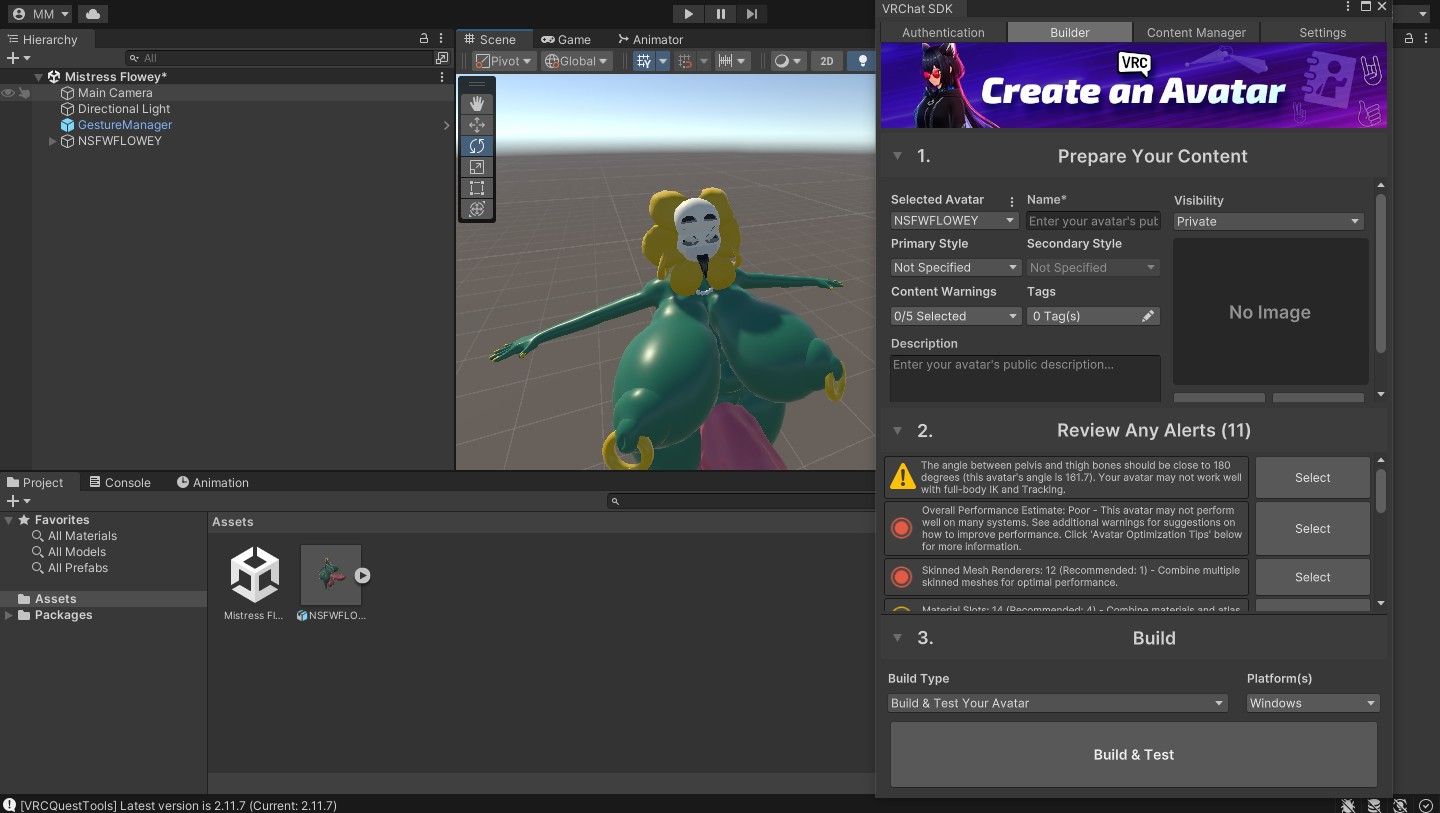Toggle scene lighting bulb button
This screenshot has height=813, width=1440.
pos(862,61)
